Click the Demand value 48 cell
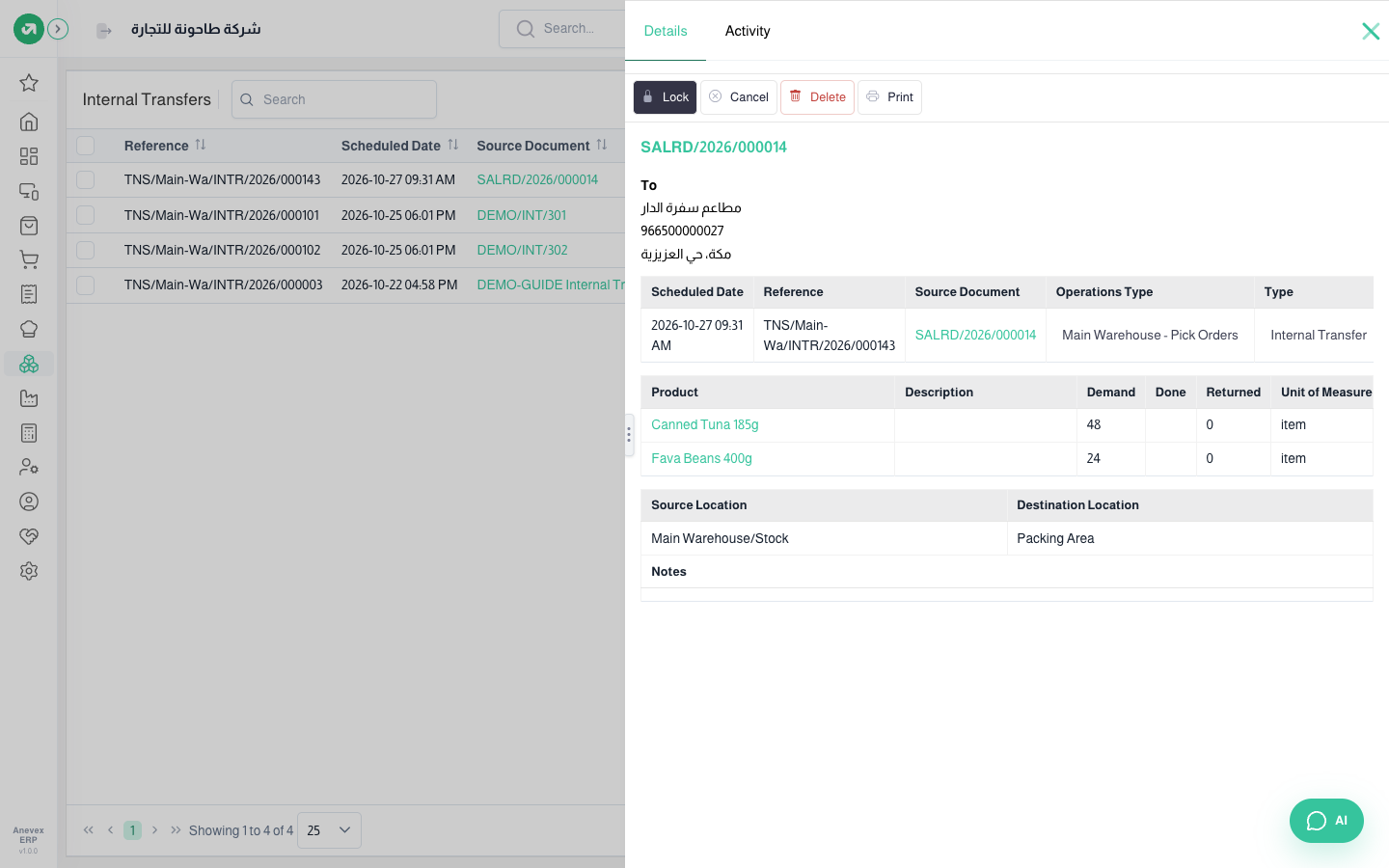The width and height of the screenshot is (1389, 868). (x=1110, y=424)
